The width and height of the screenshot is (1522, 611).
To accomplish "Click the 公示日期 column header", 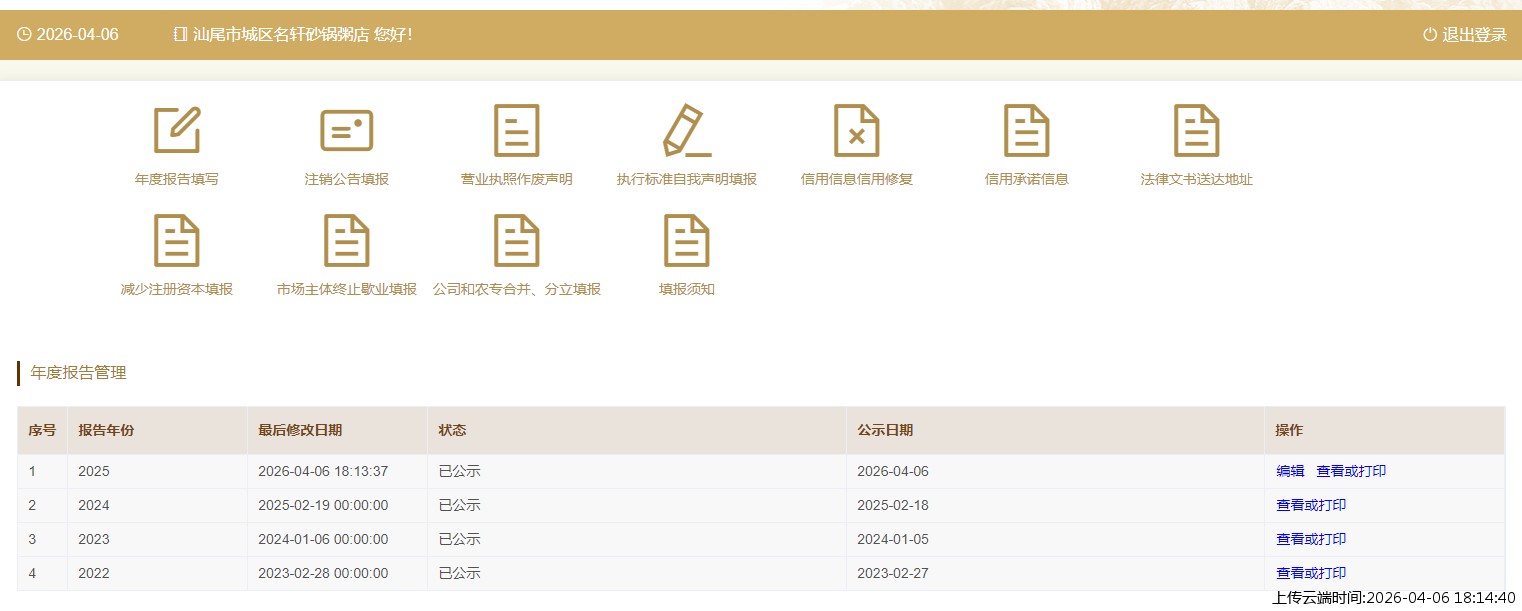I will point(885,430).
